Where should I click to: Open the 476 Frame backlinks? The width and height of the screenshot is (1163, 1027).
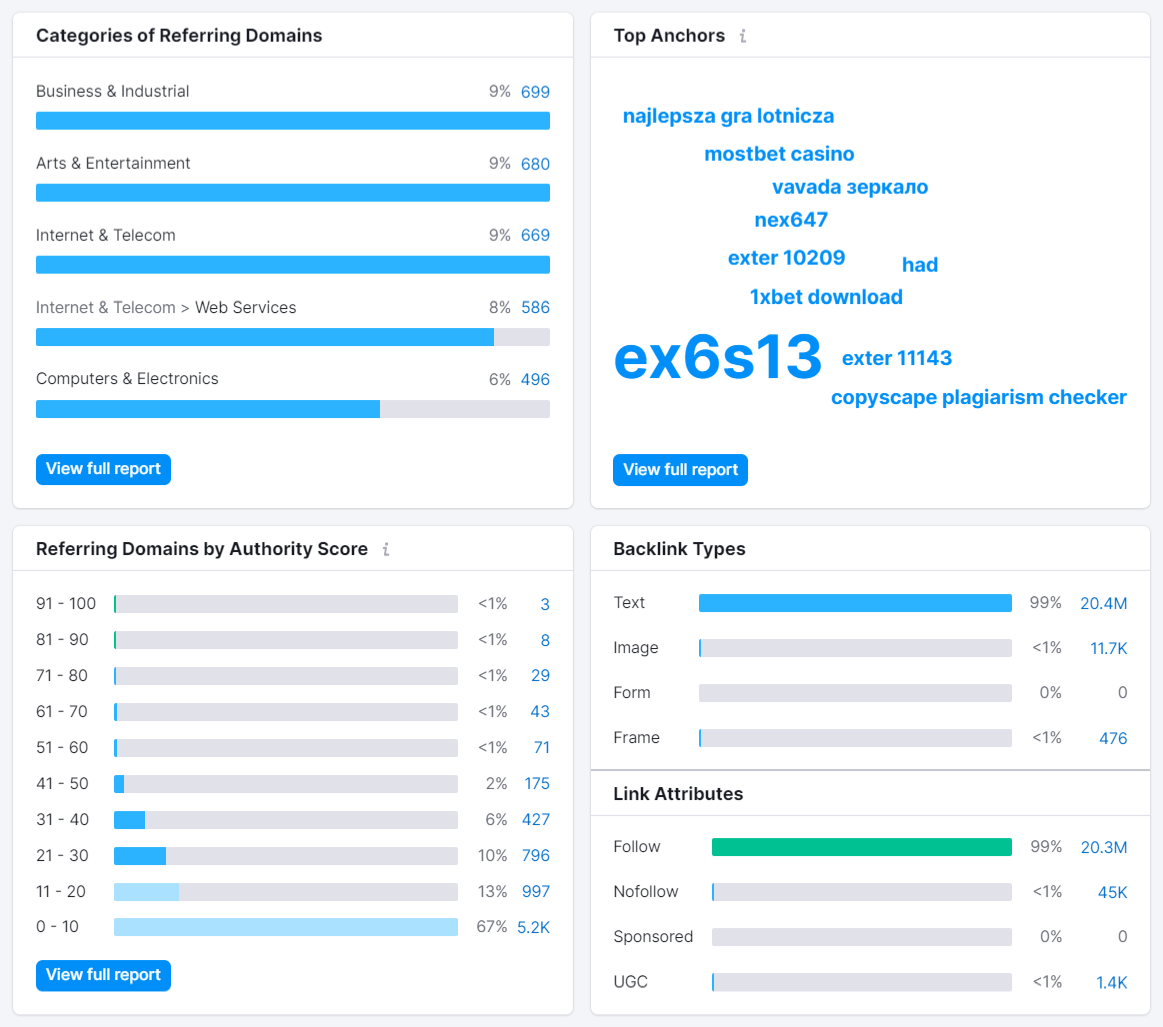pos(1113,737)
